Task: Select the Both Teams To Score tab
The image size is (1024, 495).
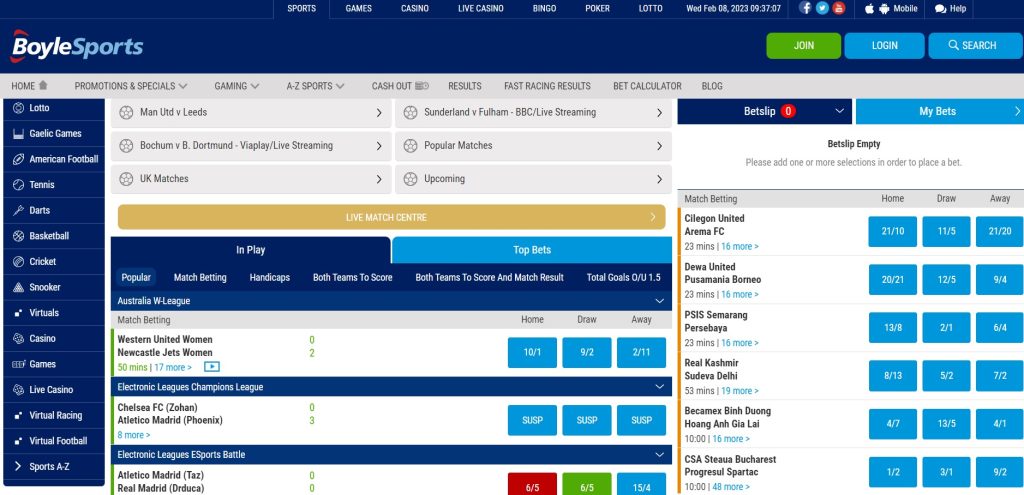Action: click(353, 278)
